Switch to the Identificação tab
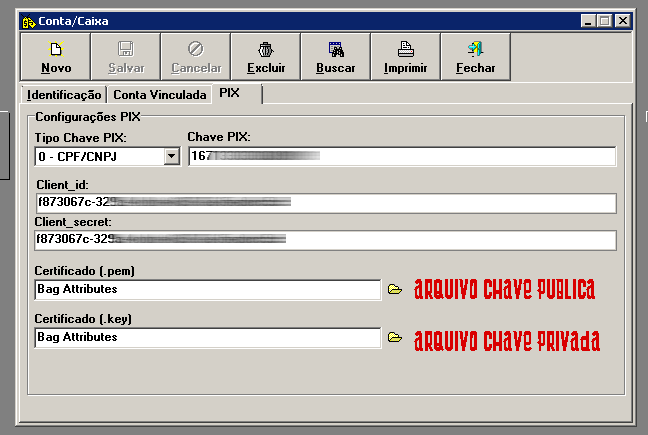 (x=64, y=95)
